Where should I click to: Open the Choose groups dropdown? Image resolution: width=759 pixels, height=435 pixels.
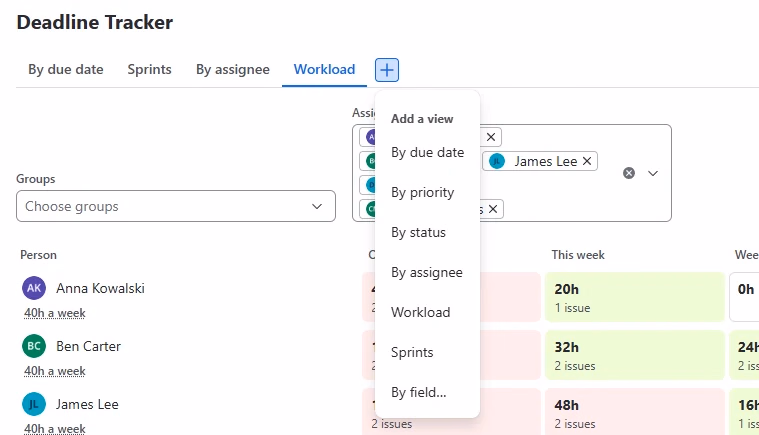pyautogui.click(x=176, y=206)
